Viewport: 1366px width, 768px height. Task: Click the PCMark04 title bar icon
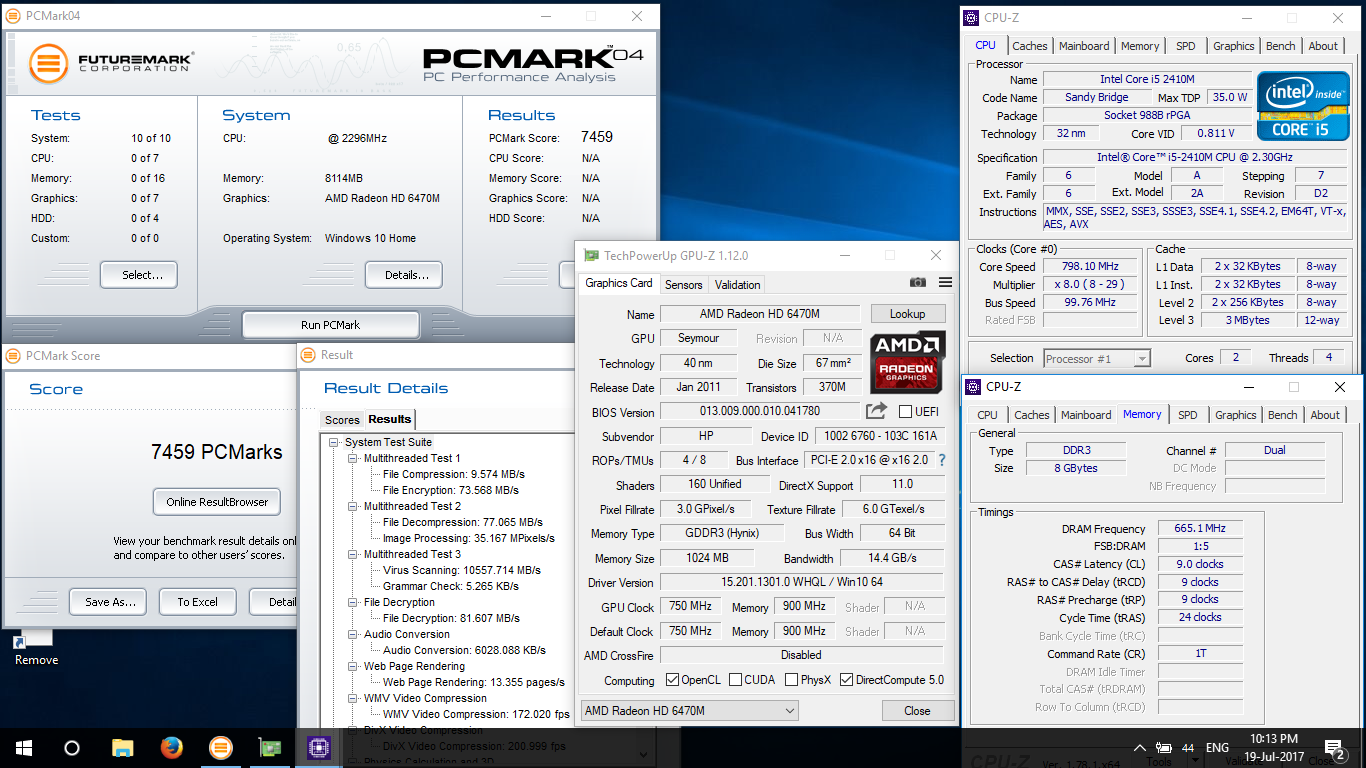(13, 16)
